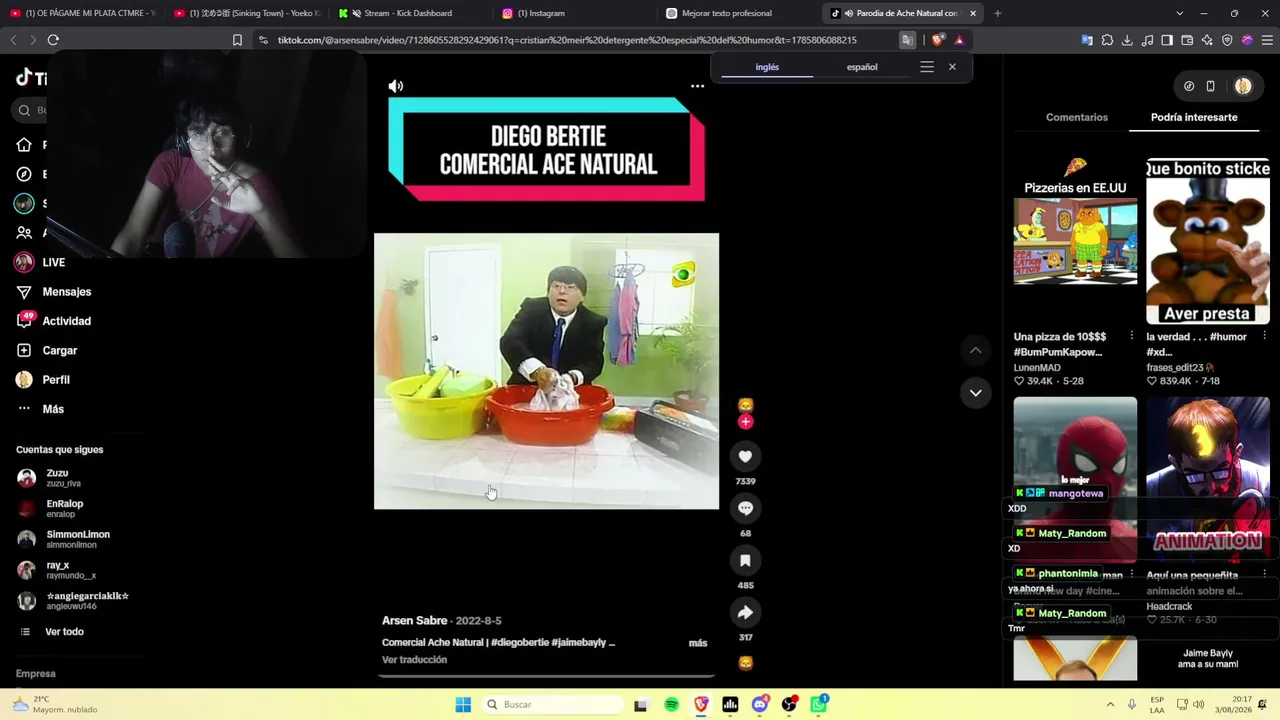Open followed account angiegarciaklk

73,601
